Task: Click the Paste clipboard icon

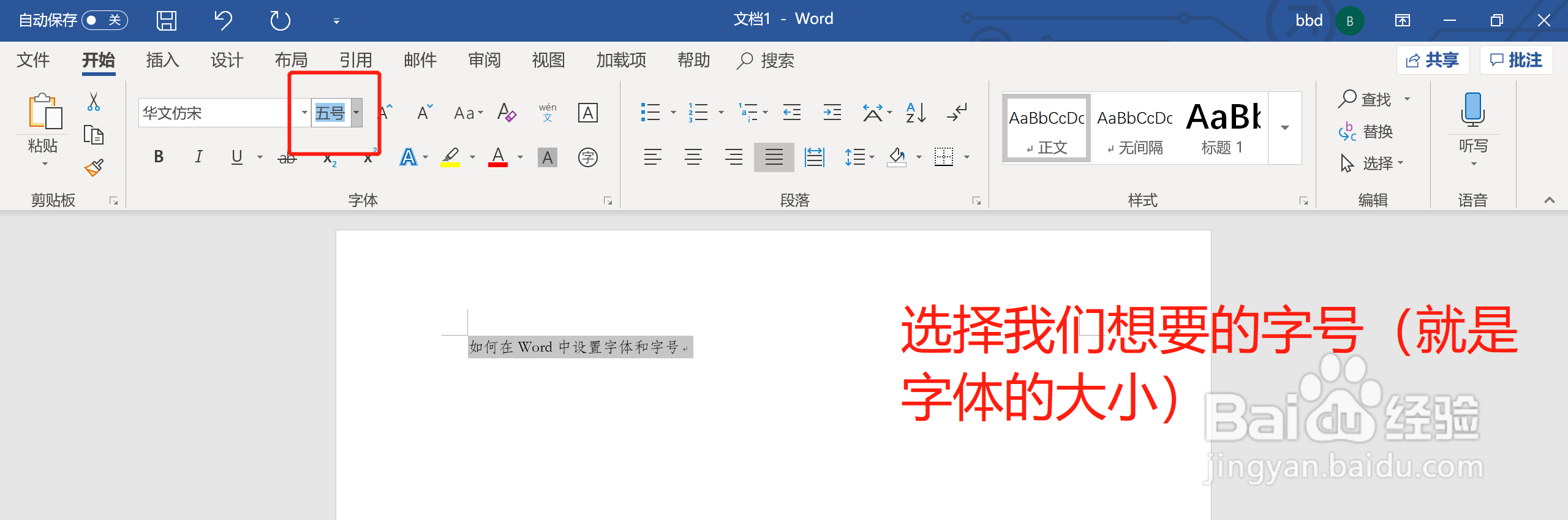Action: pos(45,111)
